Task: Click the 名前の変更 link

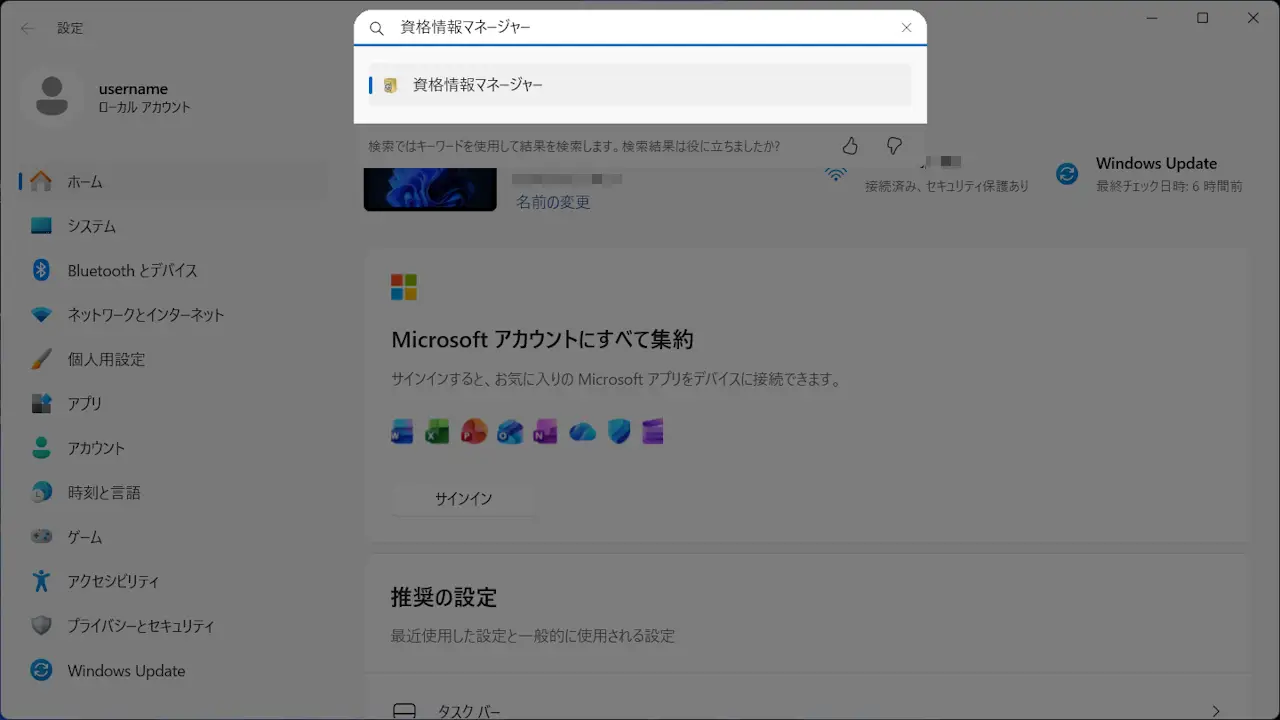Action: 553,202
